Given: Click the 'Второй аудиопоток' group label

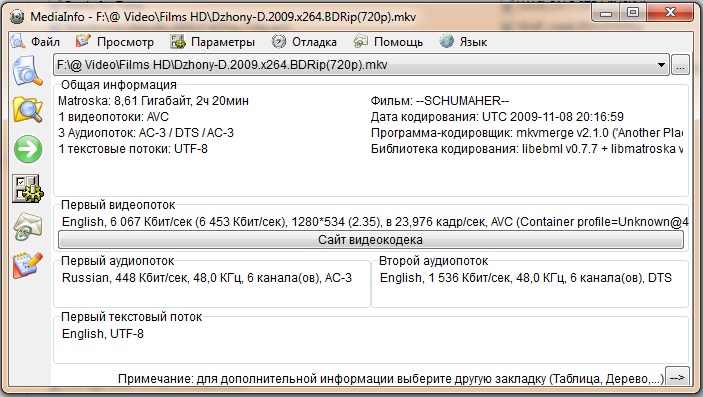Looking at the screenshot, I should (434, 261).
